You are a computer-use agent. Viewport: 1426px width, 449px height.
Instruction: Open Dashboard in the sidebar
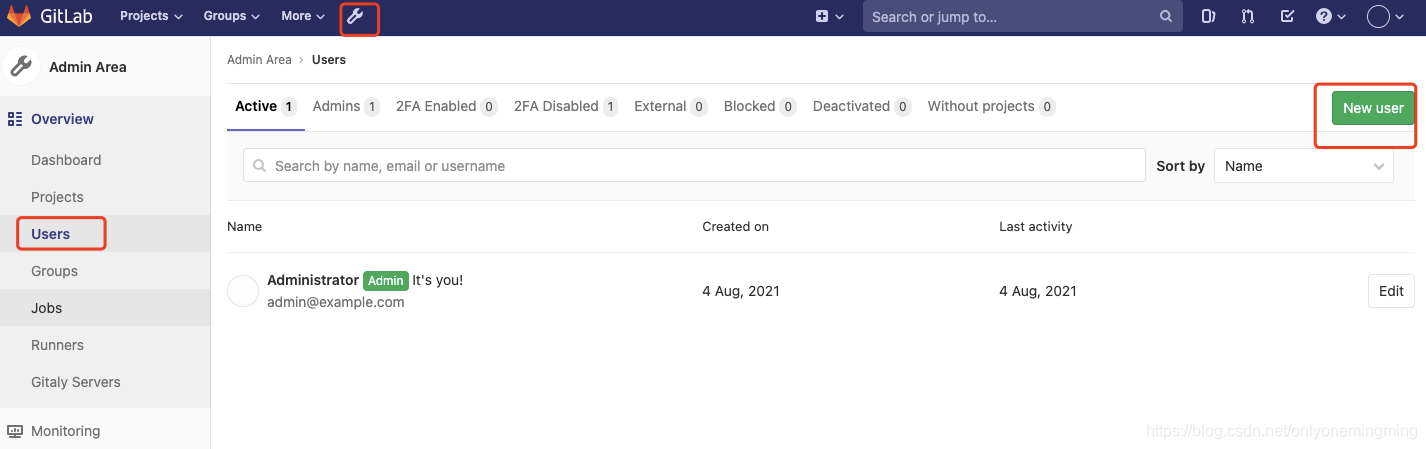66,160
